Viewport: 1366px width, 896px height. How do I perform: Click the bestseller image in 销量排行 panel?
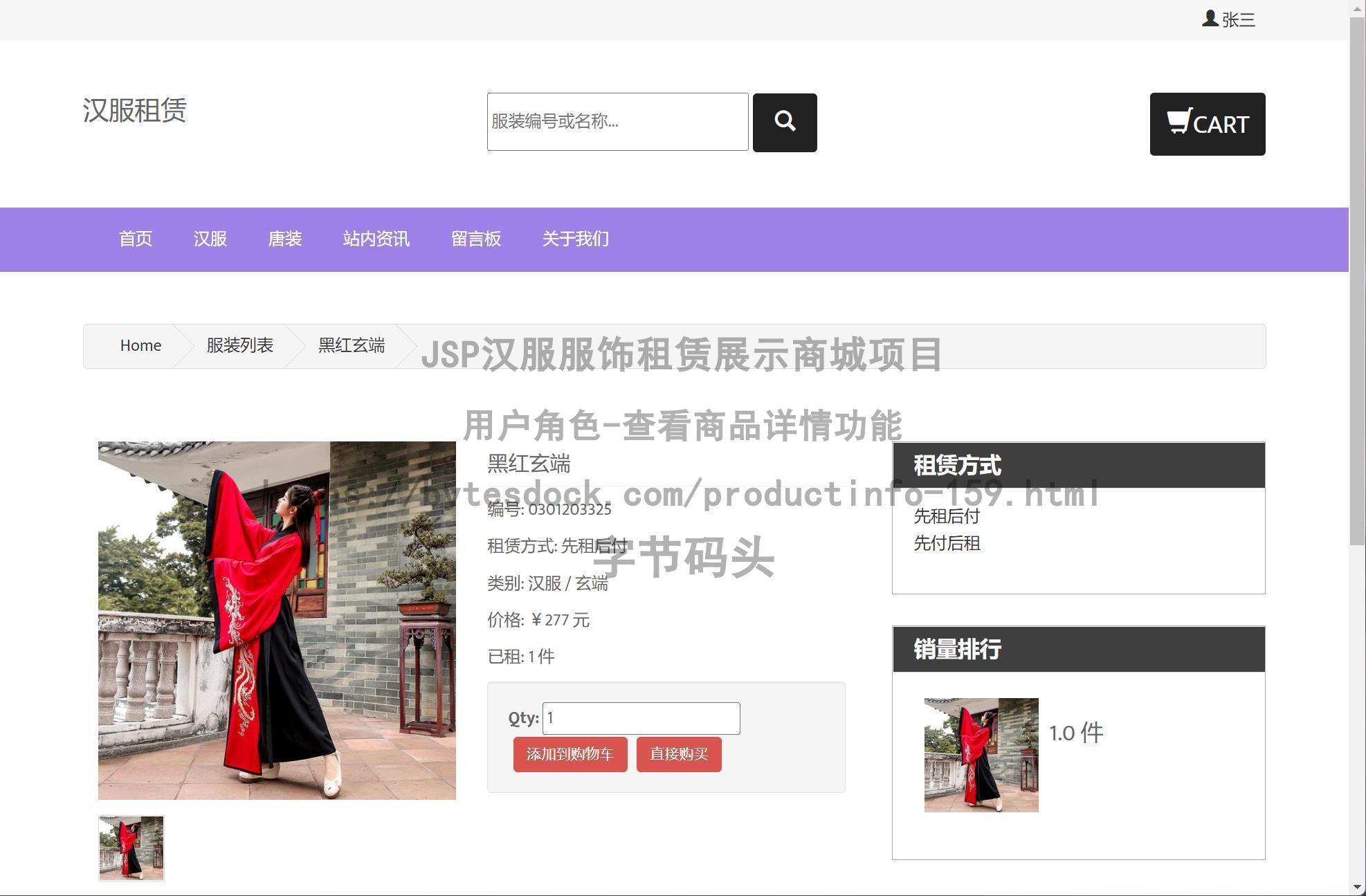(x=981, y=754)
